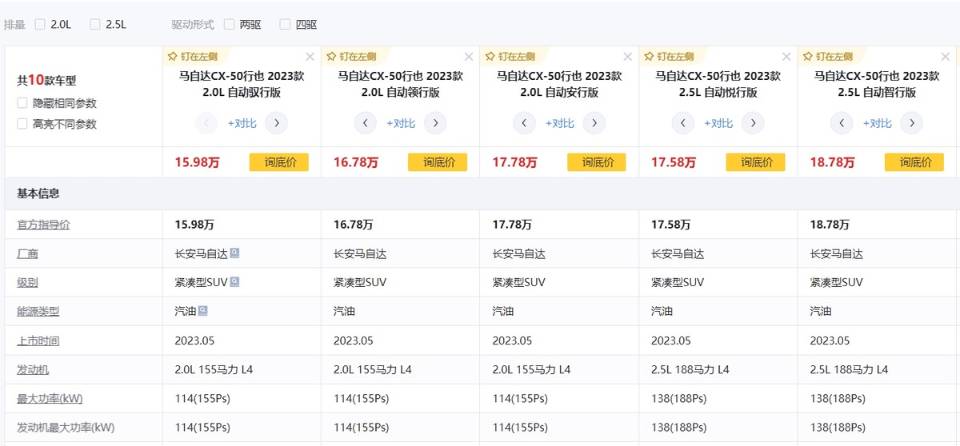Viewport: 960px width, 446px height.
Task: Click 询底价 button for 18.78万 model
Action: (914, 162)
